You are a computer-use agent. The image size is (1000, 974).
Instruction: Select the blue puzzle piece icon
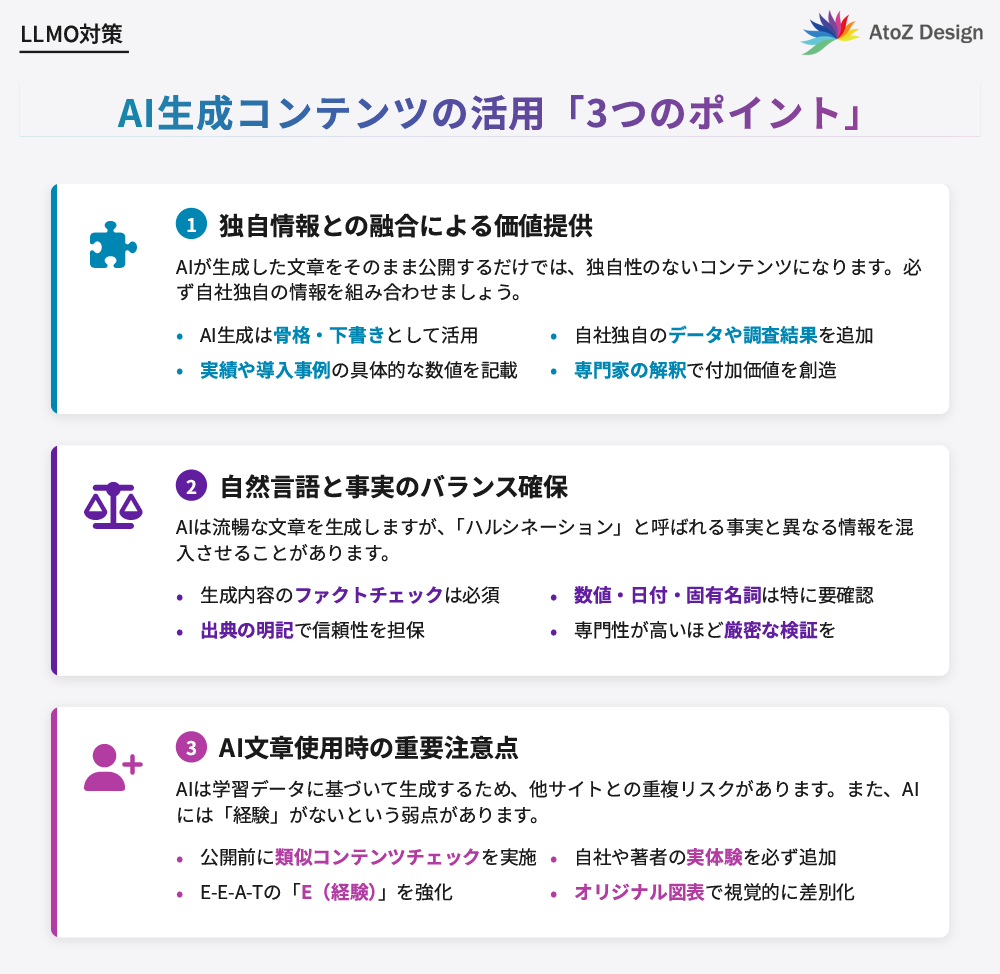pyautogui.click(x=115, y=243)
